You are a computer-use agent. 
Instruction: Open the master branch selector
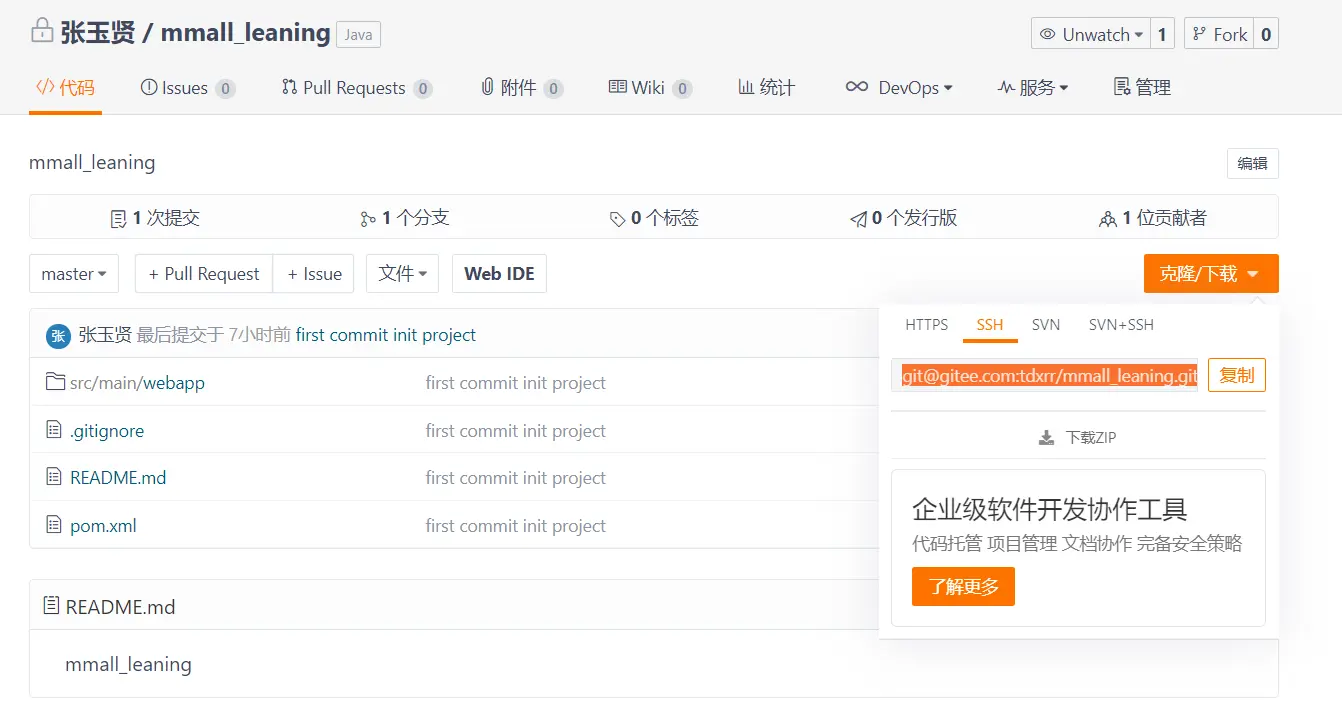(x=74, y=274)
